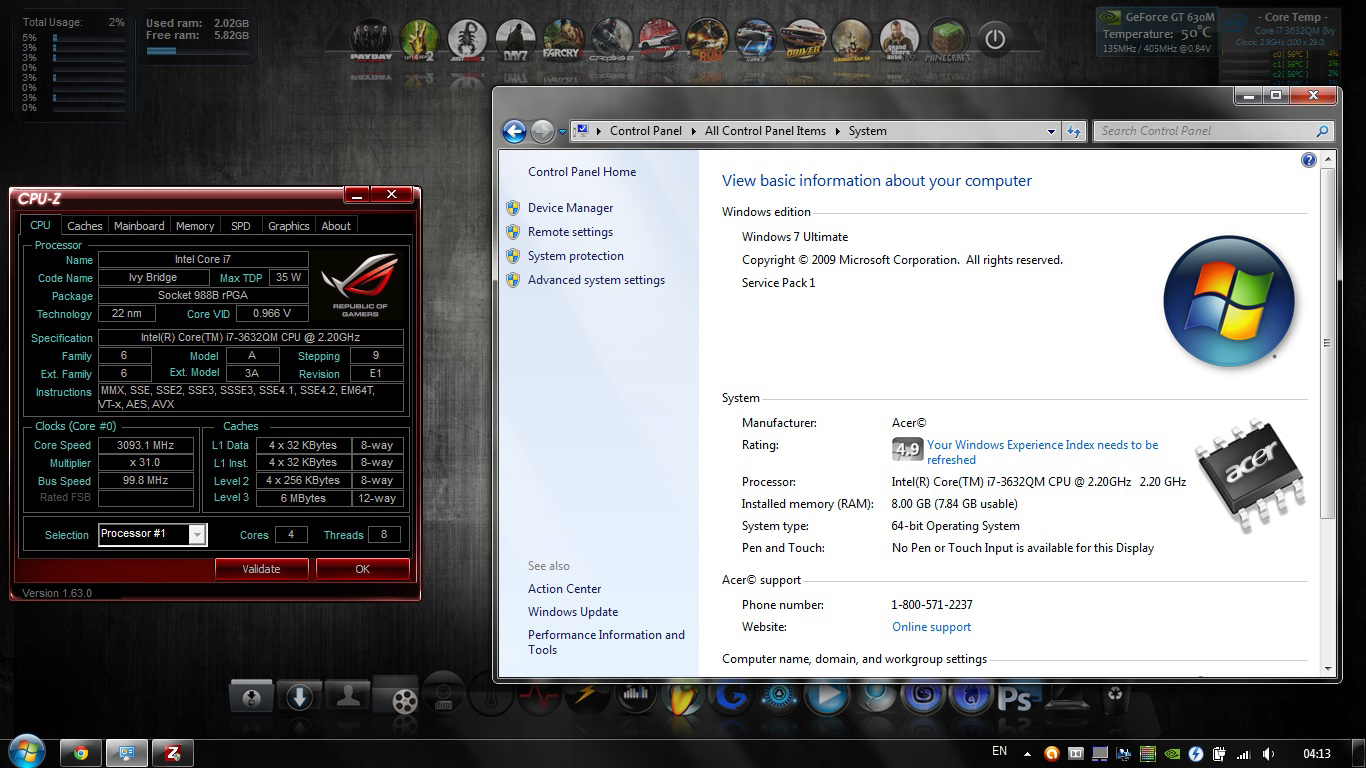The height and width of the screenshot is (768, 1366).
Task: Switch to the Graphics tab in CPU-Z
Action: [289, 226]
